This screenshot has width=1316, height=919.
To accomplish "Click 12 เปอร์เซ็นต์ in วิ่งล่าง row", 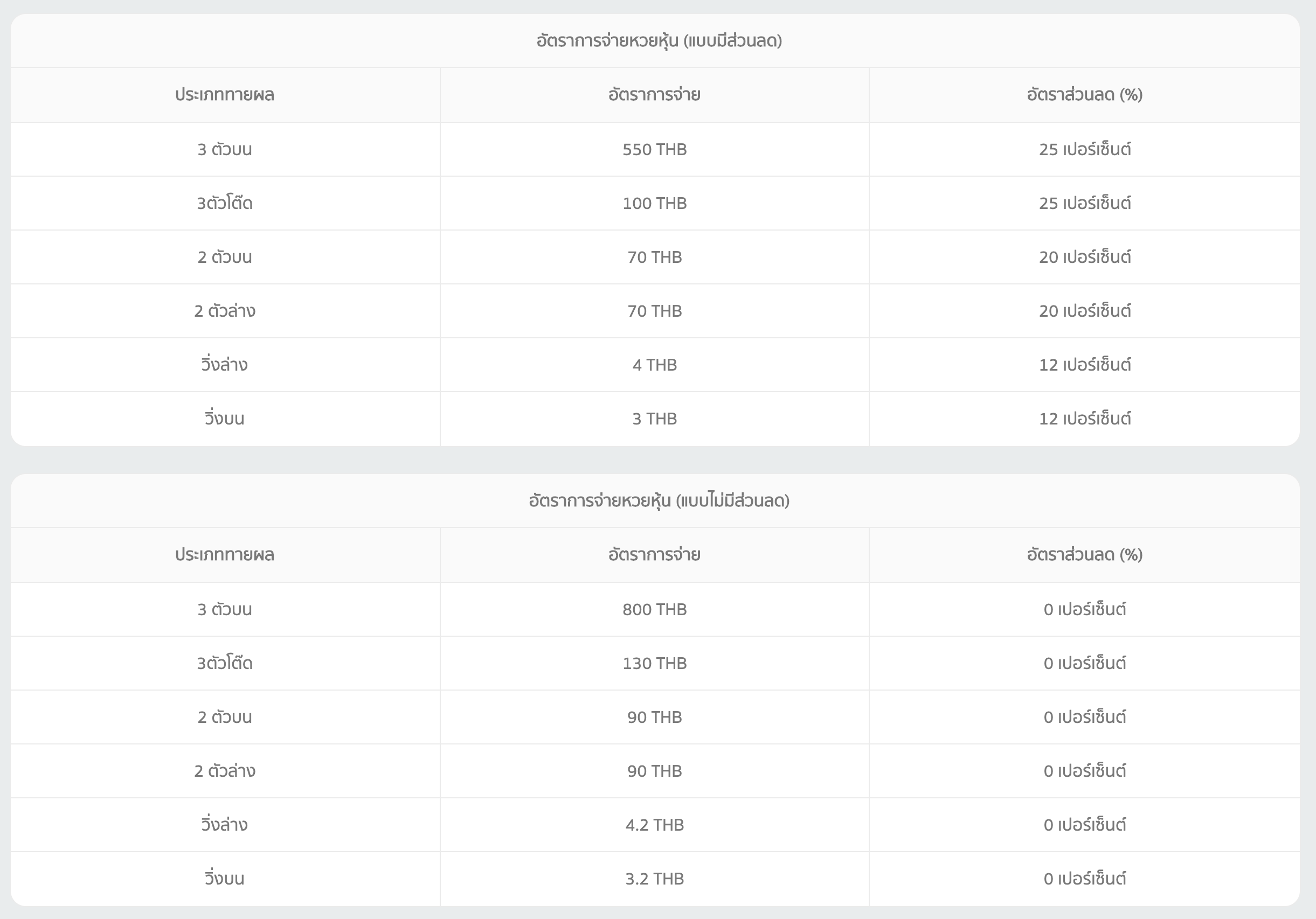I will [1084, 365].
